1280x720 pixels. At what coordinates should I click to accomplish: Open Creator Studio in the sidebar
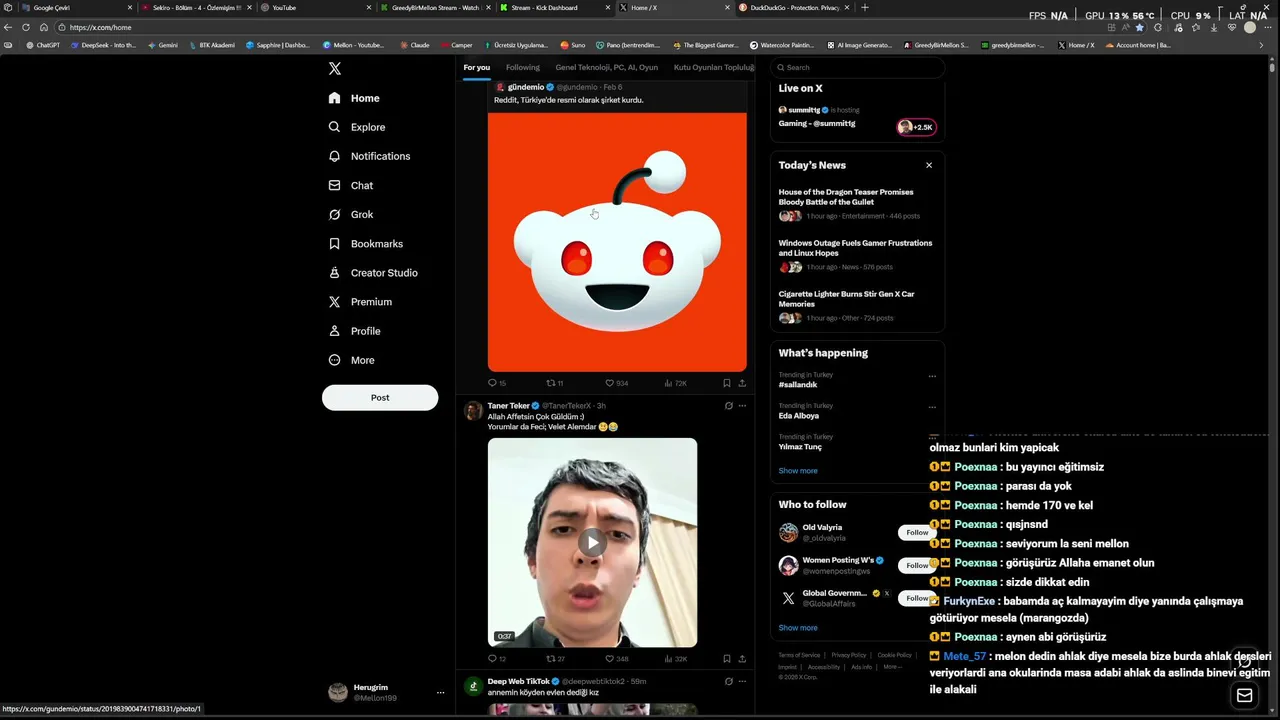373,272
